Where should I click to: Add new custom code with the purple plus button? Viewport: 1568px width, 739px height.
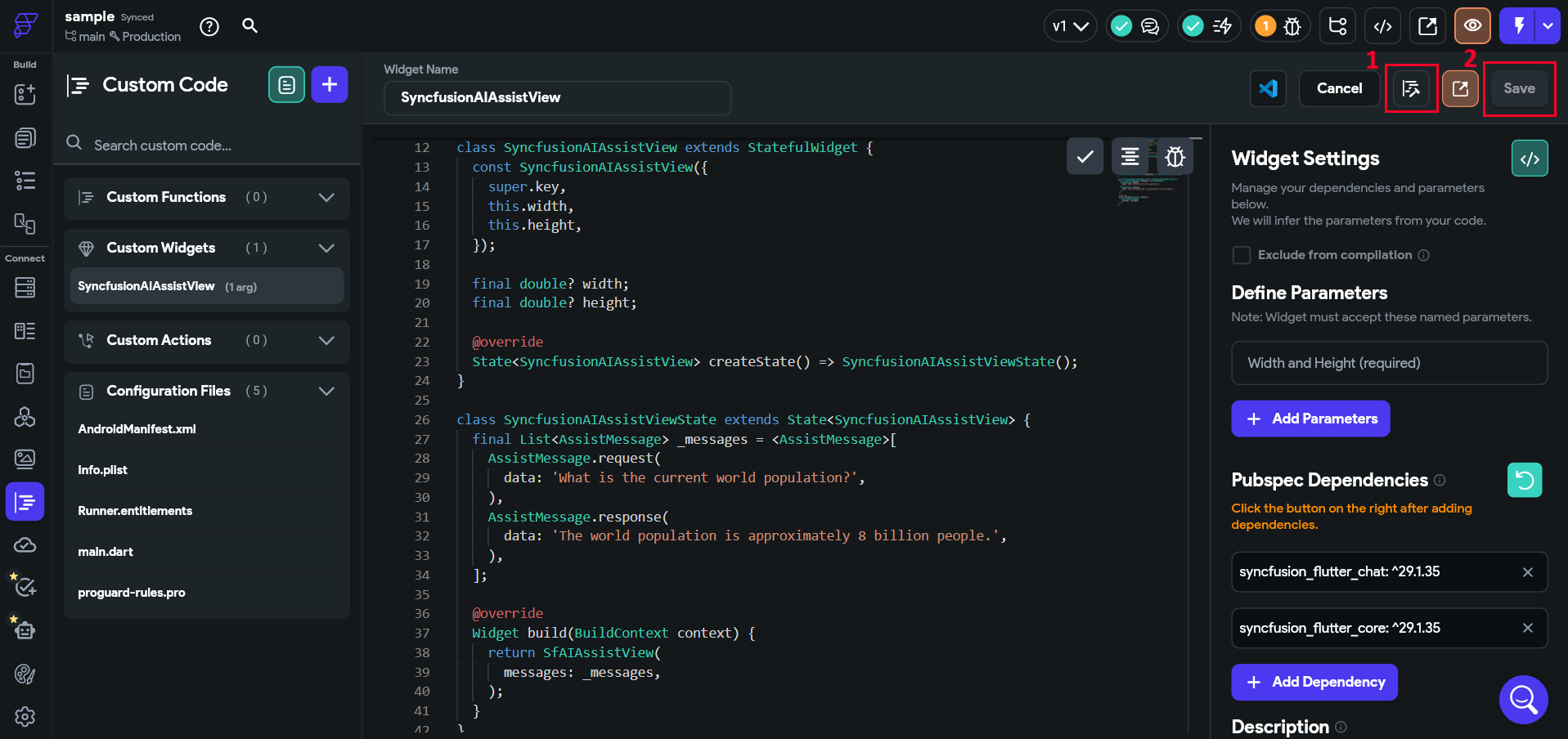point(330,84)
